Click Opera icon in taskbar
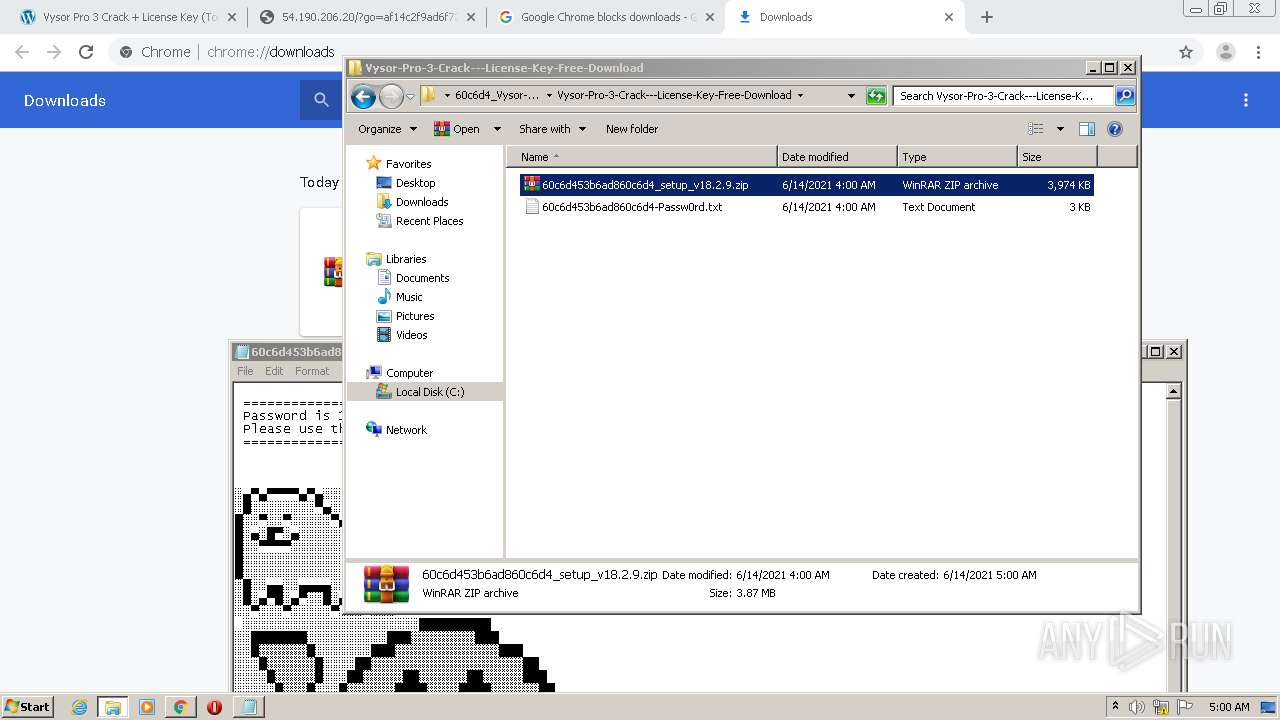 214,707
